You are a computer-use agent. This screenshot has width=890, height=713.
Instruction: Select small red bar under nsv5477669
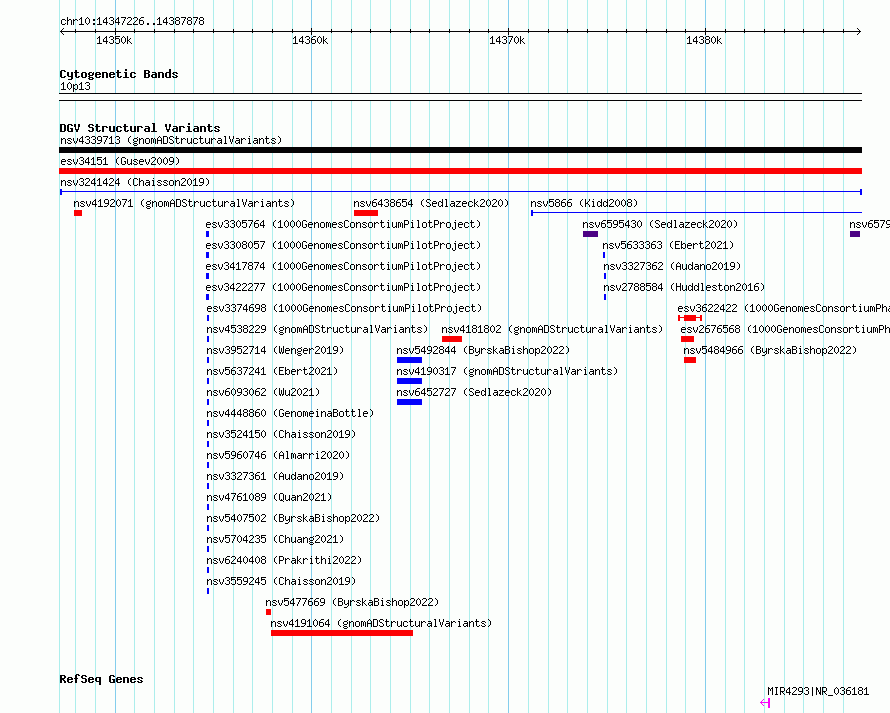pyautogui.click(x=268, y=612)
